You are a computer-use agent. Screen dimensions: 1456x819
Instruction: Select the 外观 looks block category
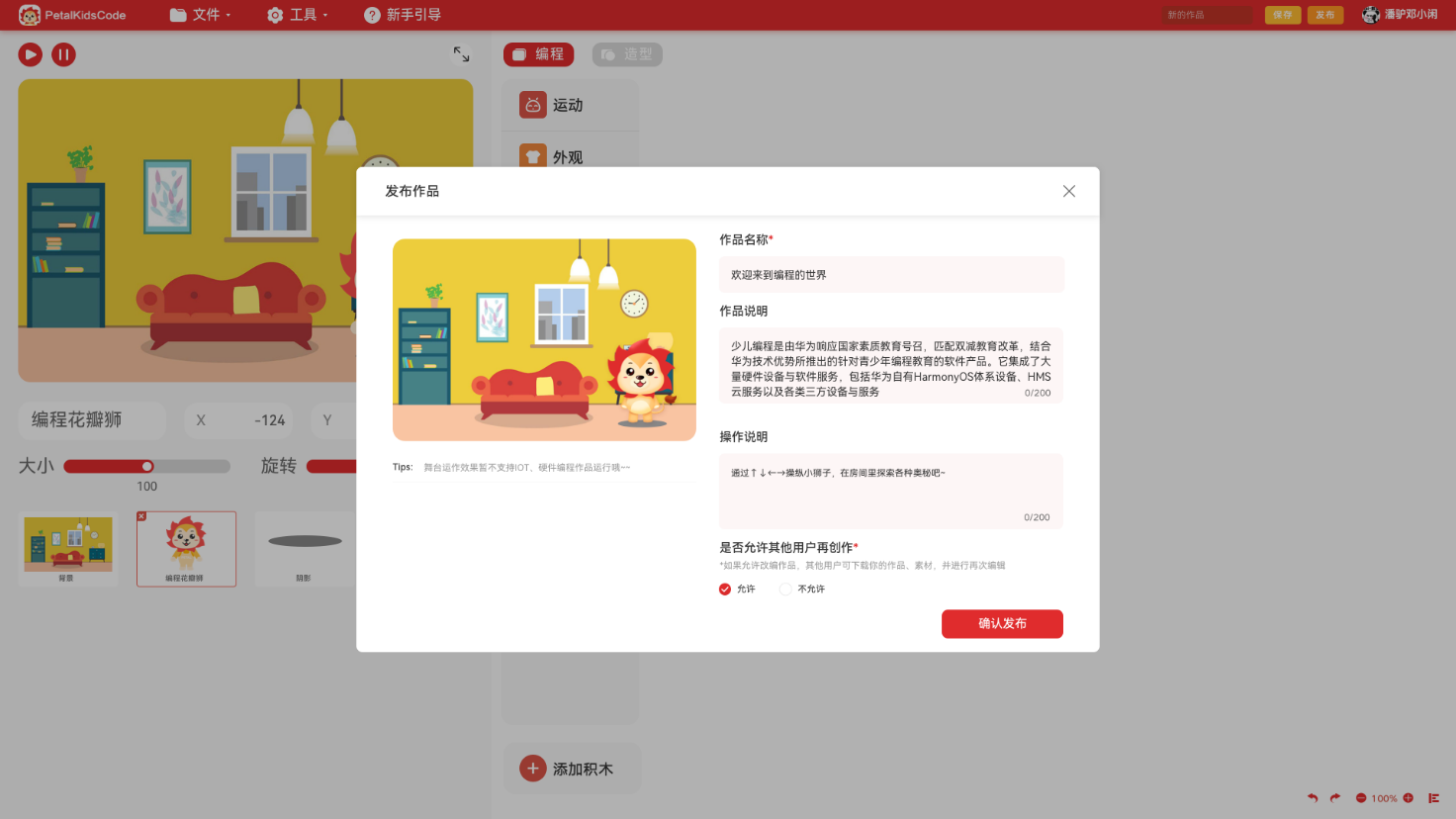(x=570, y=155)
